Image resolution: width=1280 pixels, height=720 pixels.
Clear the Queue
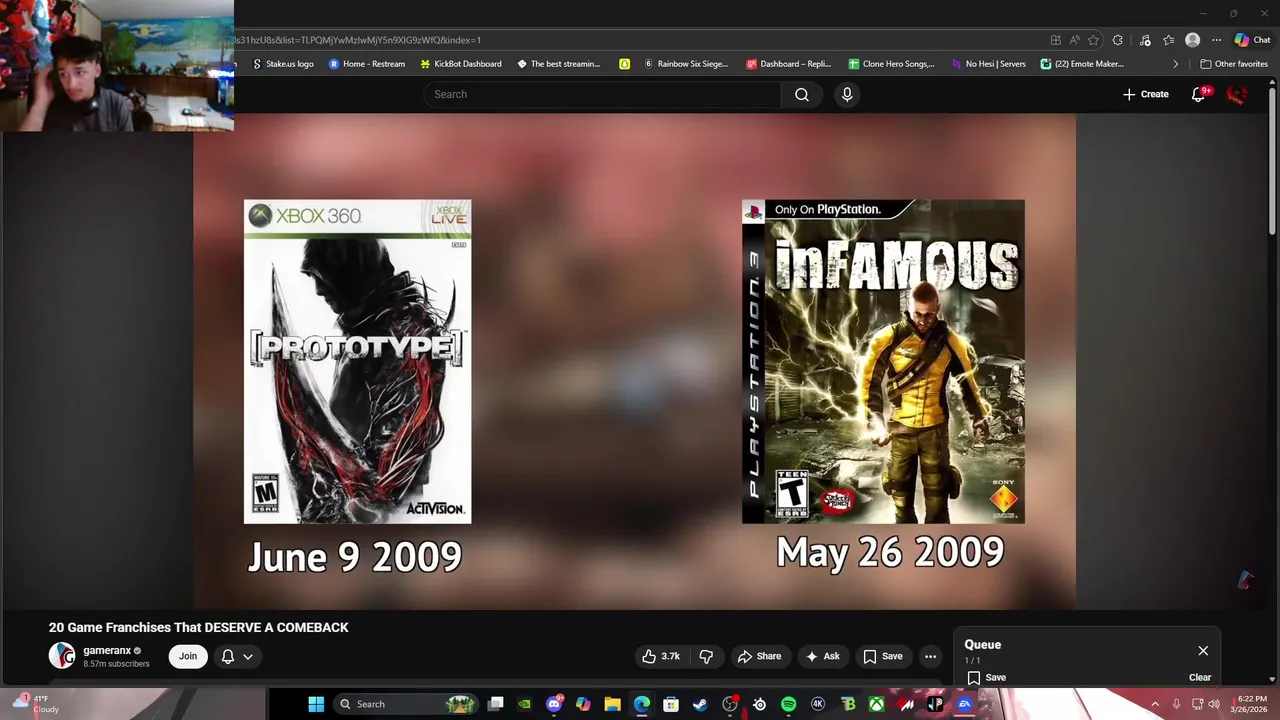(x=1200, y=677)
